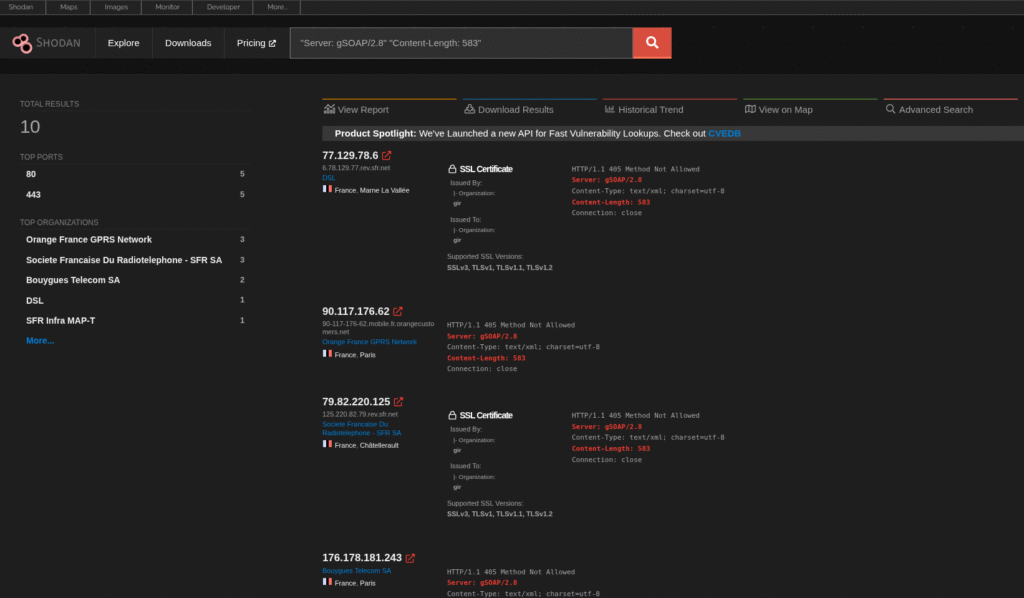Click the Shodan logo icon
1024x598 pixels.
coord(22,43)
